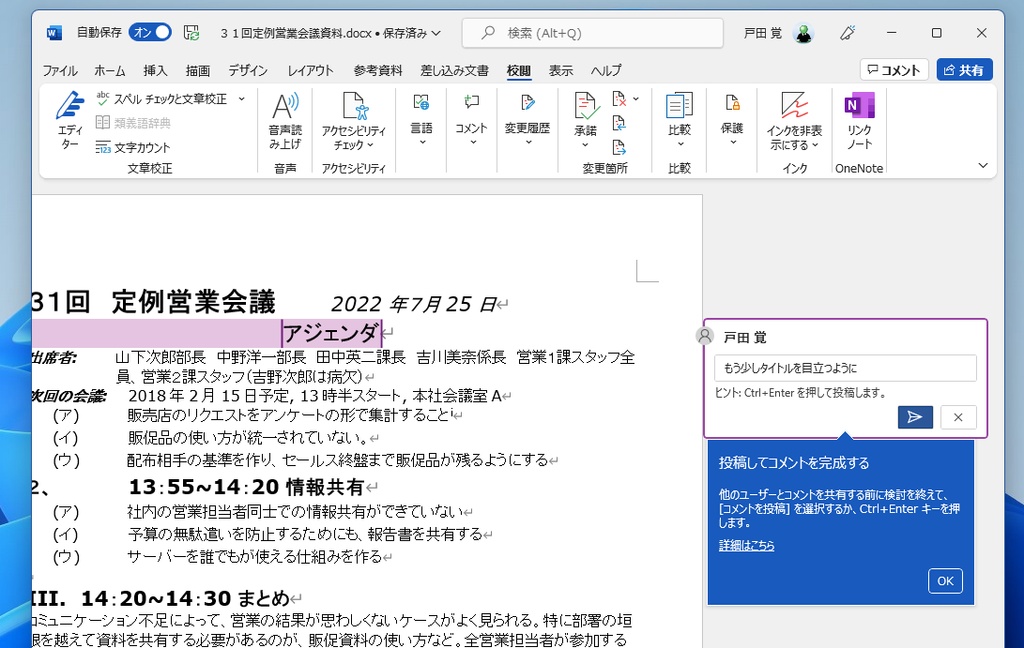Image resolution: width=1024 pixels, height=648 pixels.
Task: Click the 類義語辞典 thesaurus command
Action: click(x=133, y=123)
